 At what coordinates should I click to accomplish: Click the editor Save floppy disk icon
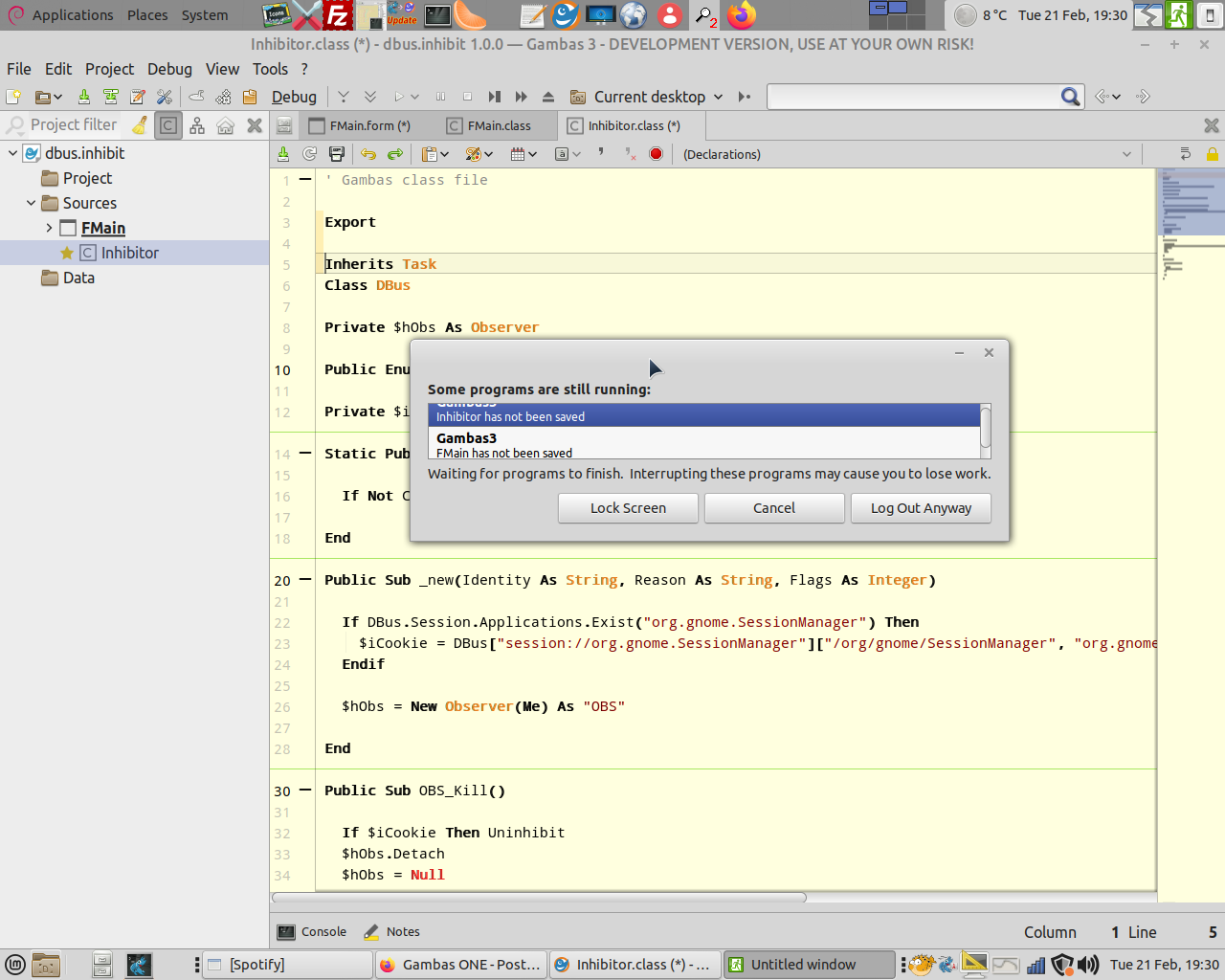coord(337,154)
